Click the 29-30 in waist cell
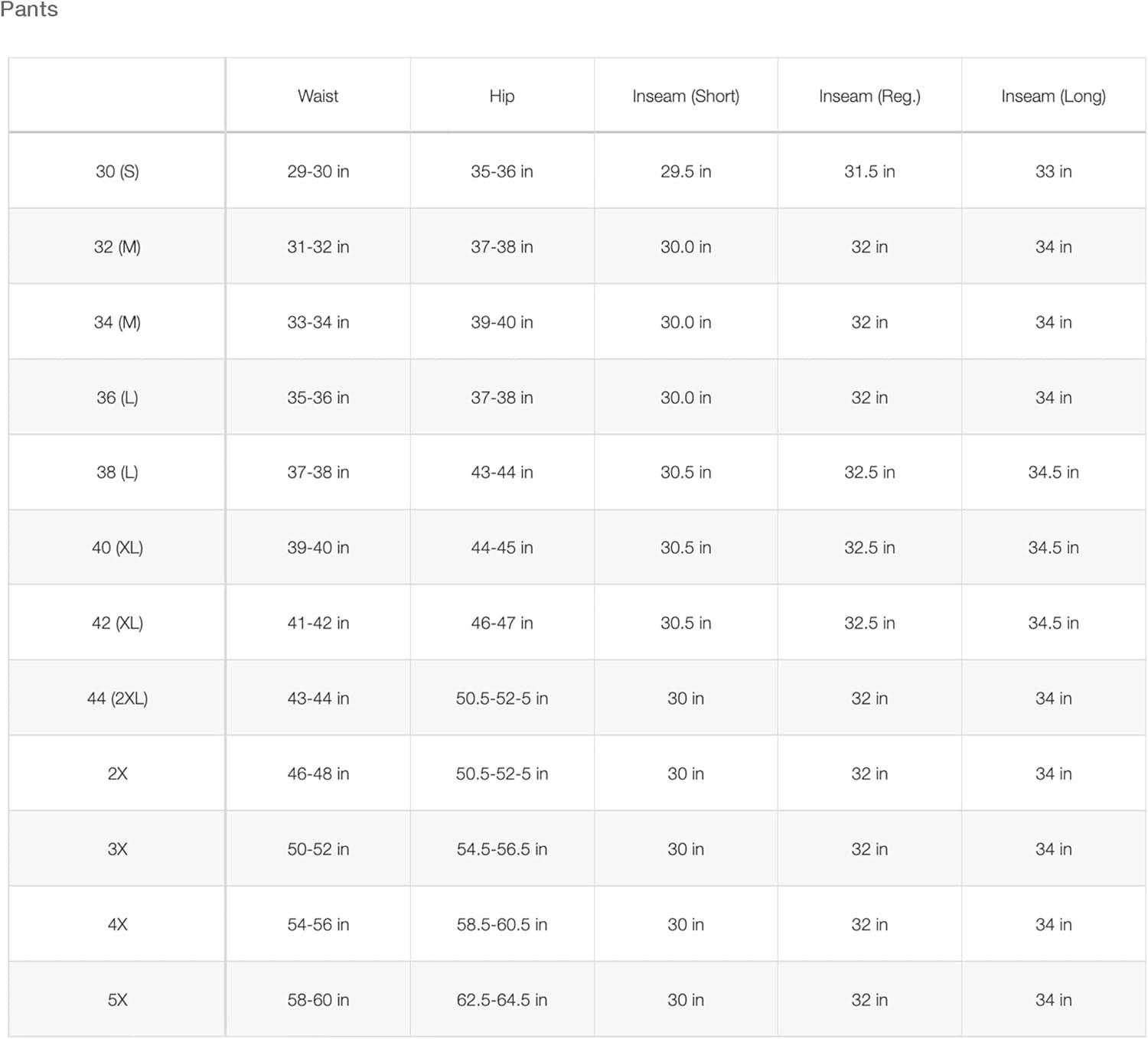Viewport: 1148px width, 1039px height. (318, 171)
